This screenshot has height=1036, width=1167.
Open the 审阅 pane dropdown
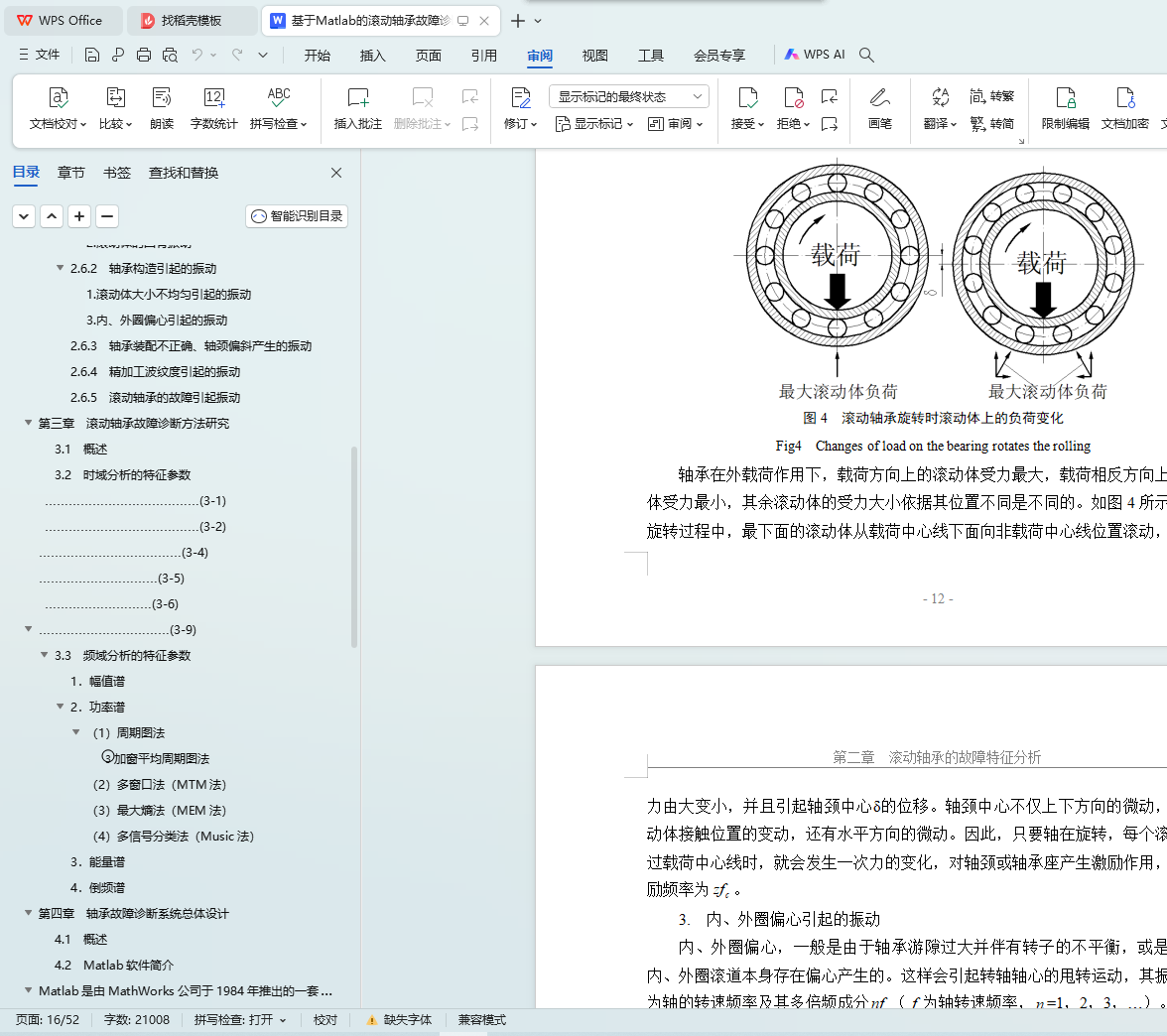[x=675, y=123]
